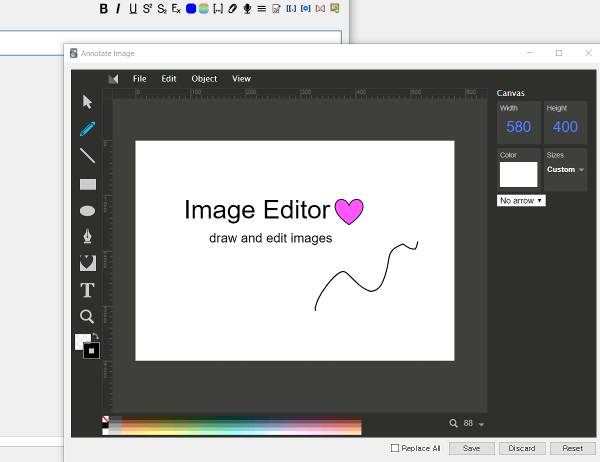This screenshot has height=462, width=600.
Task: Select the Ellipse tool
Action: coord(87,210)
